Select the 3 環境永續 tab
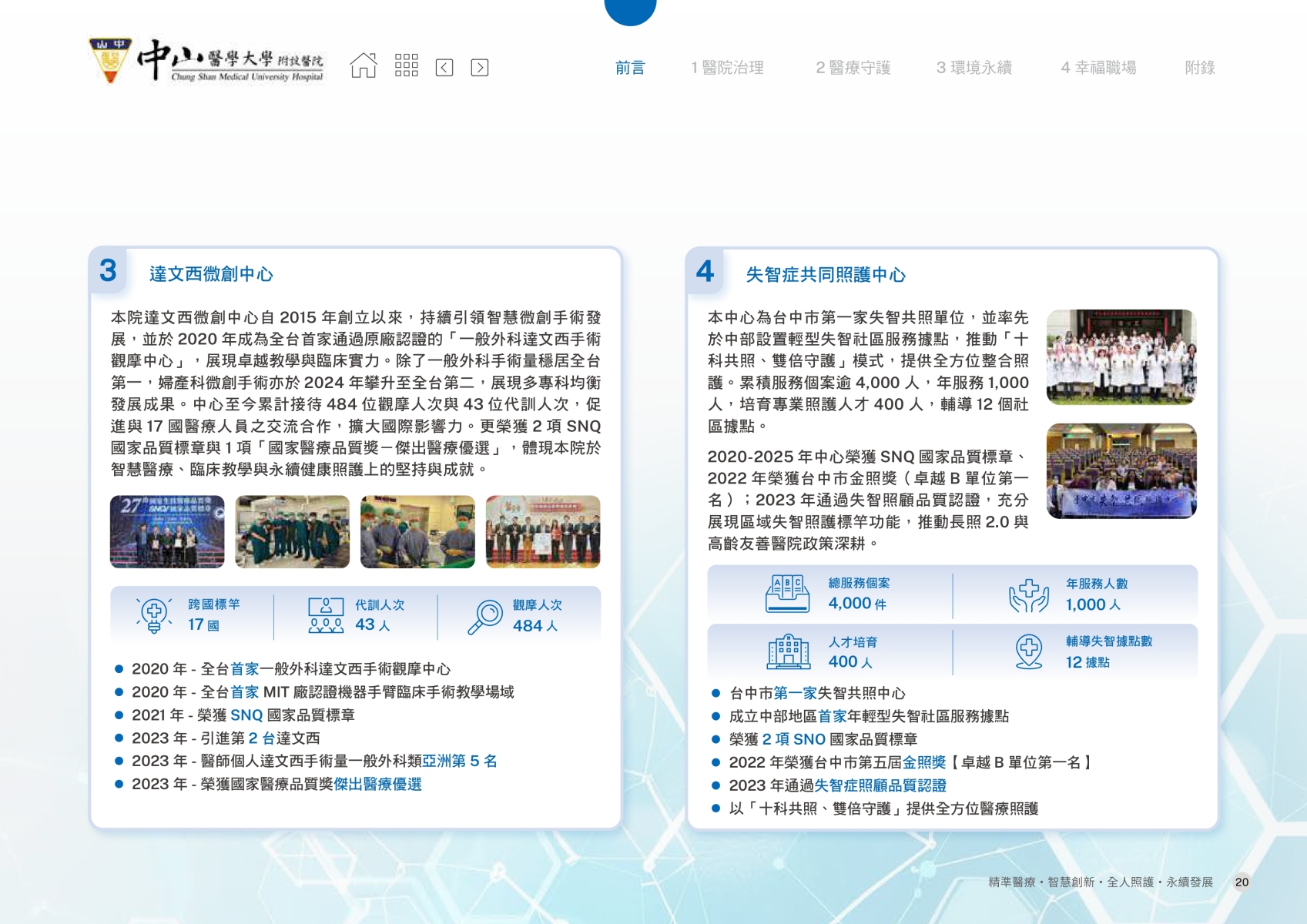The image size is (1307, 924). tap(974, 68)
